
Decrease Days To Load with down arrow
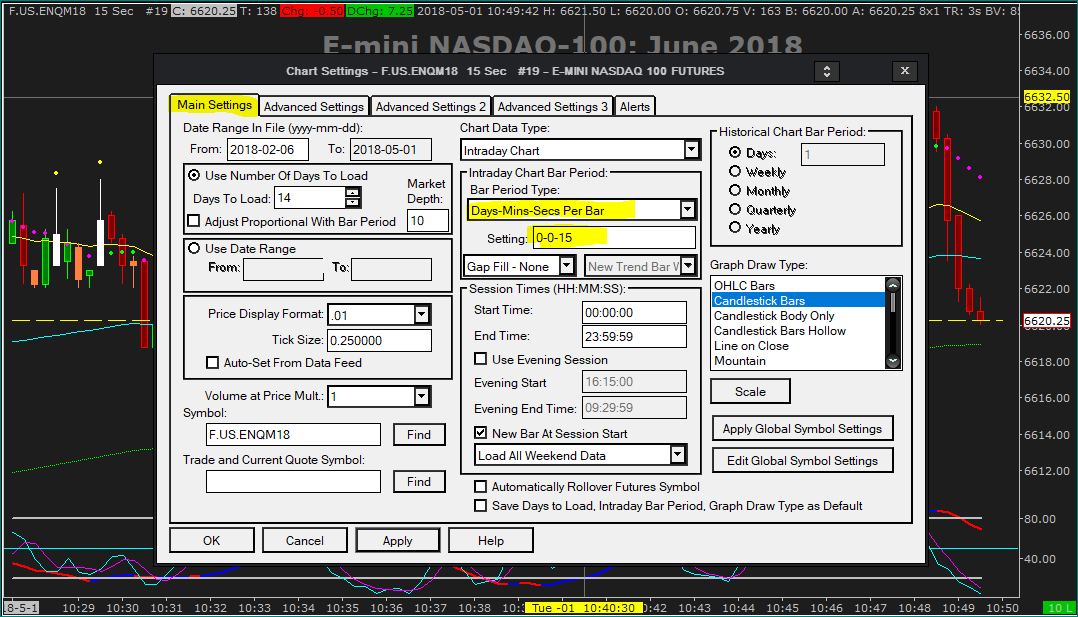pos(352,202)
